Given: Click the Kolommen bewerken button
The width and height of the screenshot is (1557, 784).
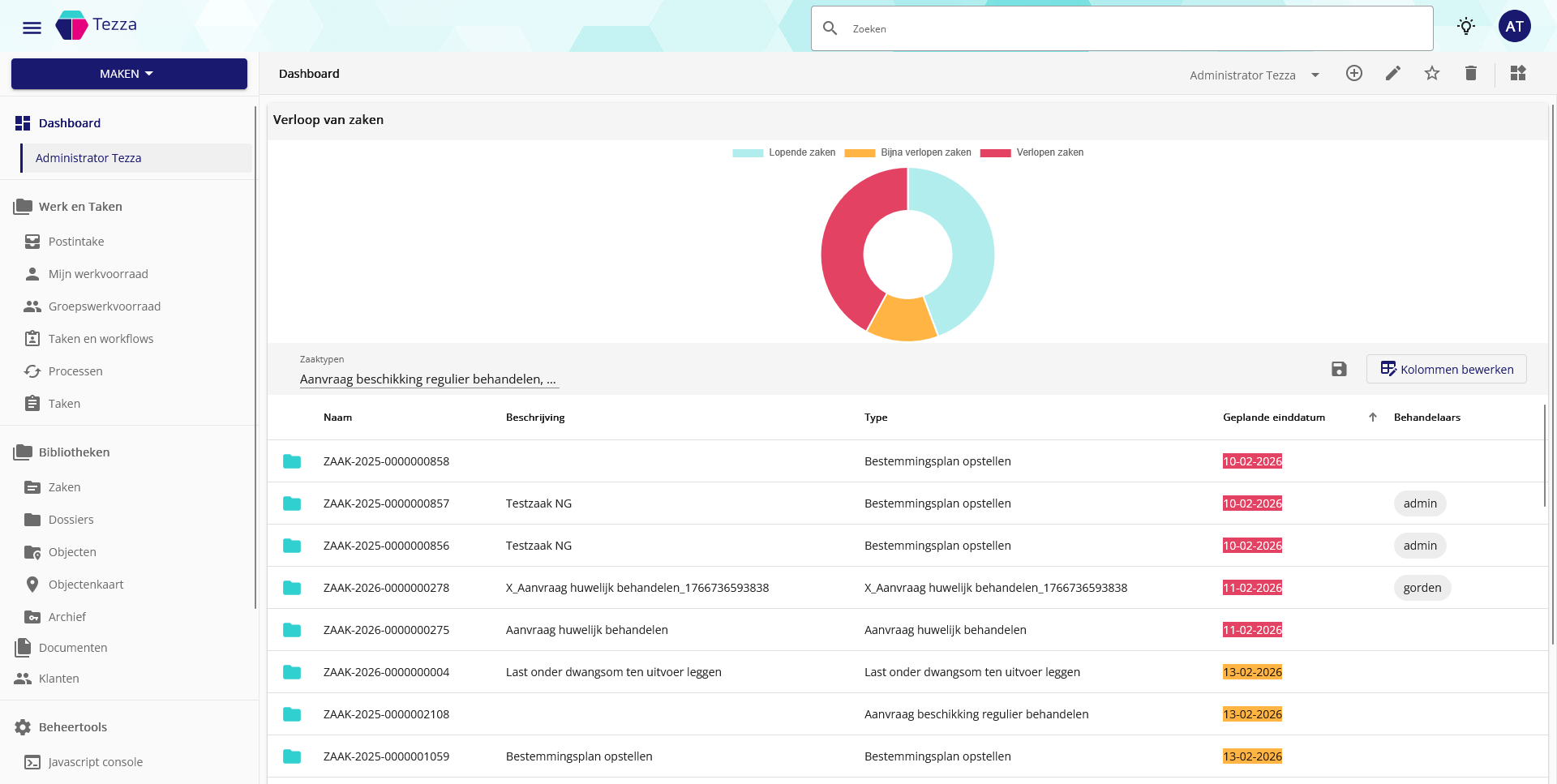Looking at the screenshot, I should (1446, 370).
